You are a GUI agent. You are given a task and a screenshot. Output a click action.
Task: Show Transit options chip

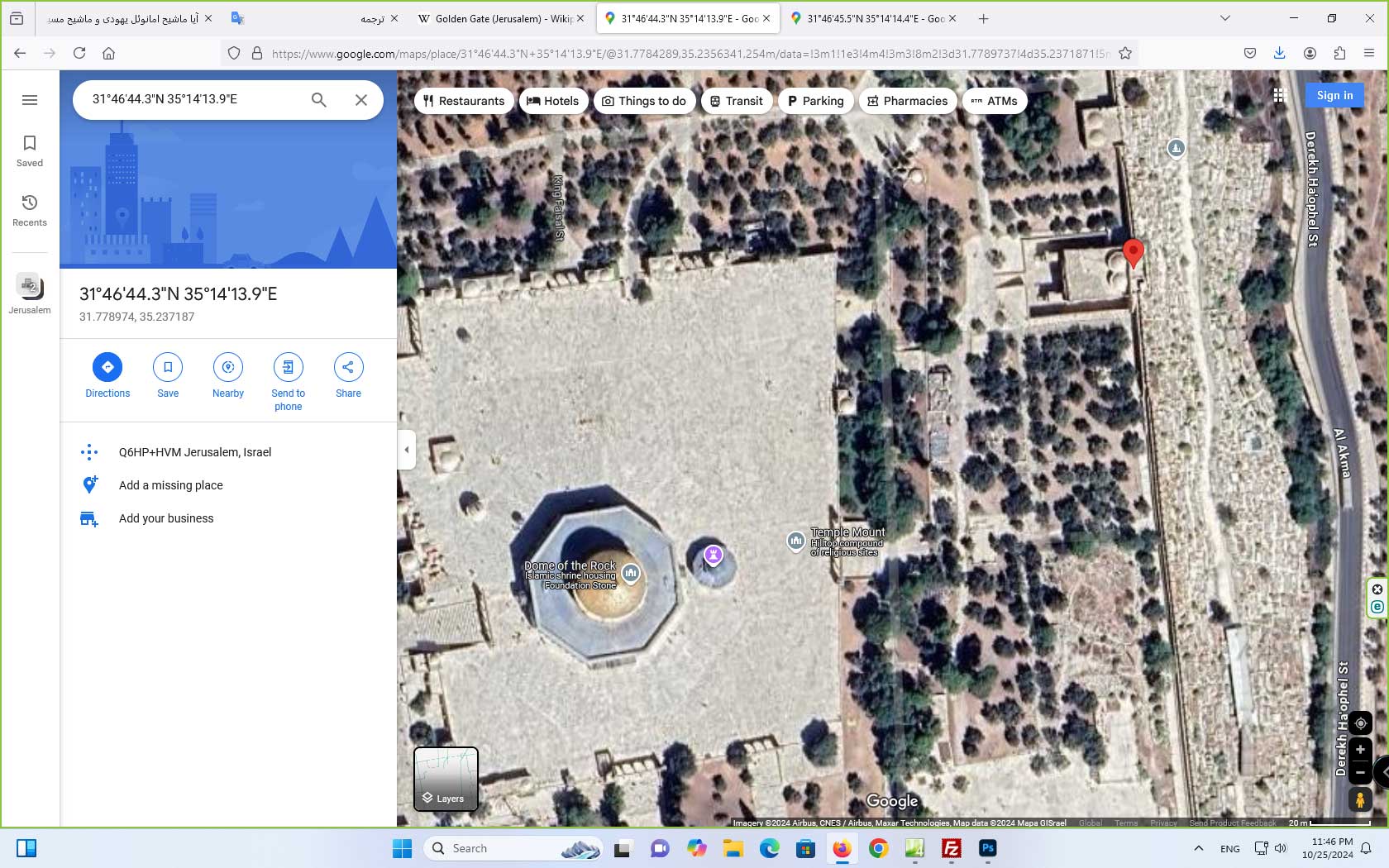(737, 101)
